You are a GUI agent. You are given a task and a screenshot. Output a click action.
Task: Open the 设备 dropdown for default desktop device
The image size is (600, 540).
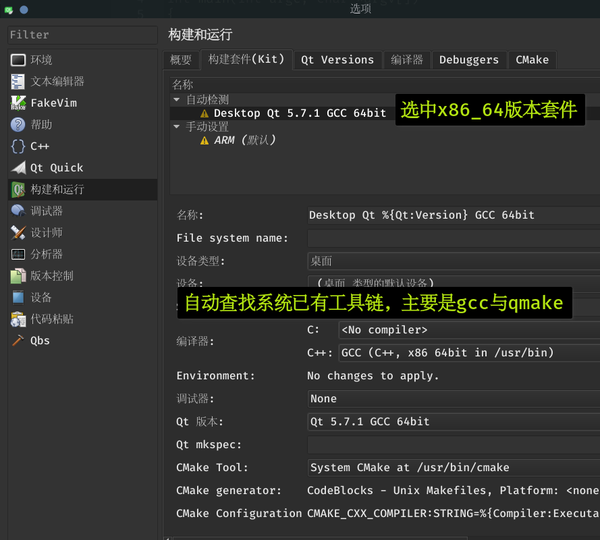coord(453,282)
